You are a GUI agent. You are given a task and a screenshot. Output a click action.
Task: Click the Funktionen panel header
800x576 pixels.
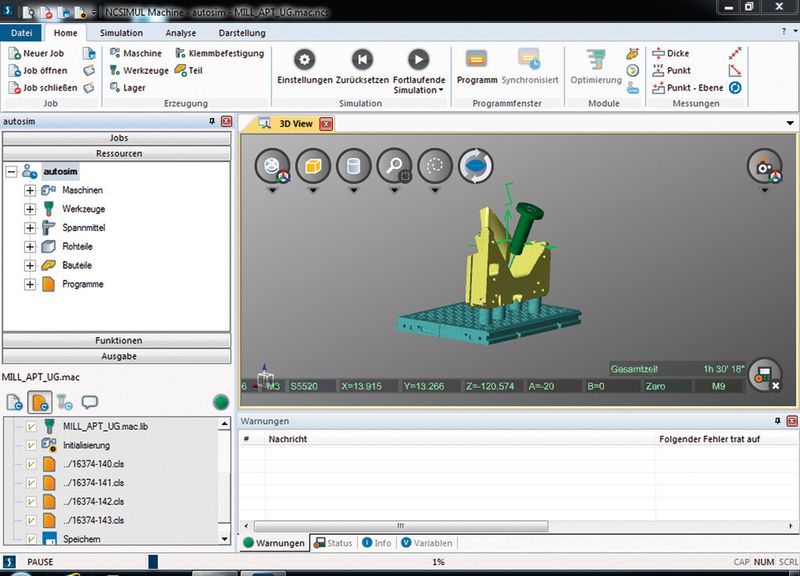pos(119,340)
